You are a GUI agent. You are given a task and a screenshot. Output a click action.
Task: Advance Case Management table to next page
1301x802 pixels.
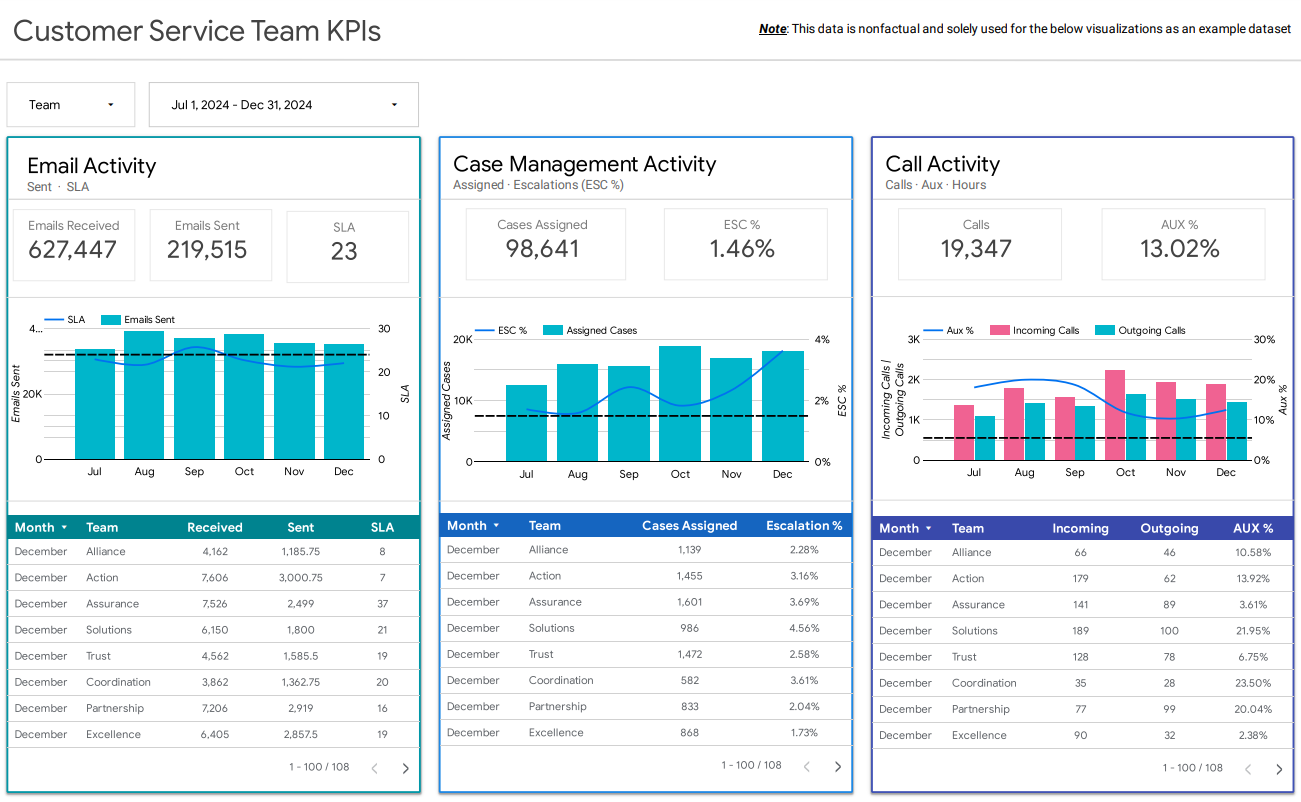(x=838, y=765)
